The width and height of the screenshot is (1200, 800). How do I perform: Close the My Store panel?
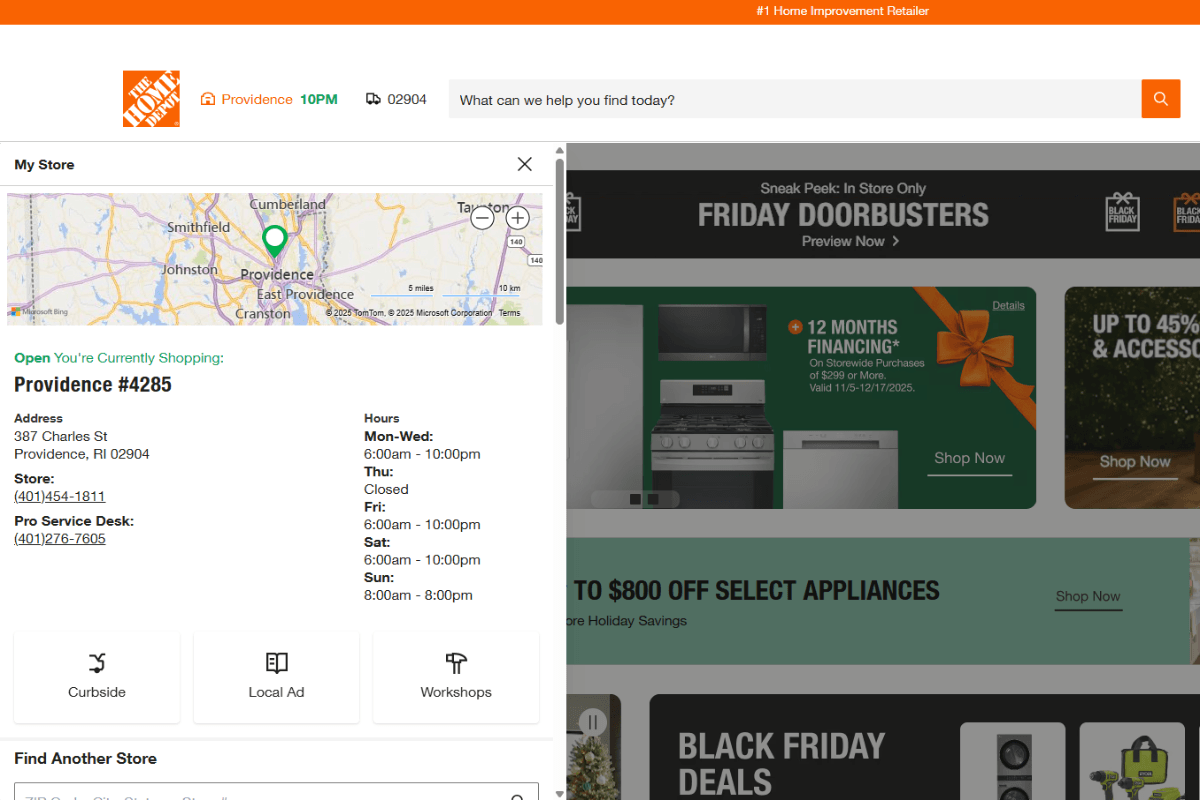[524, 164]
